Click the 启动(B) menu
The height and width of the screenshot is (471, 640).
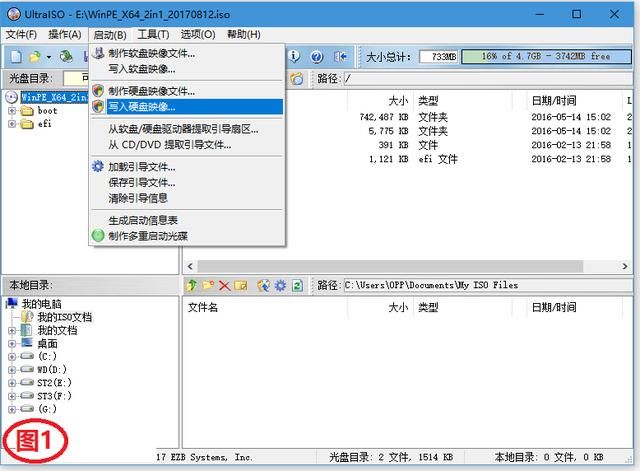click(x=110, y=35)
